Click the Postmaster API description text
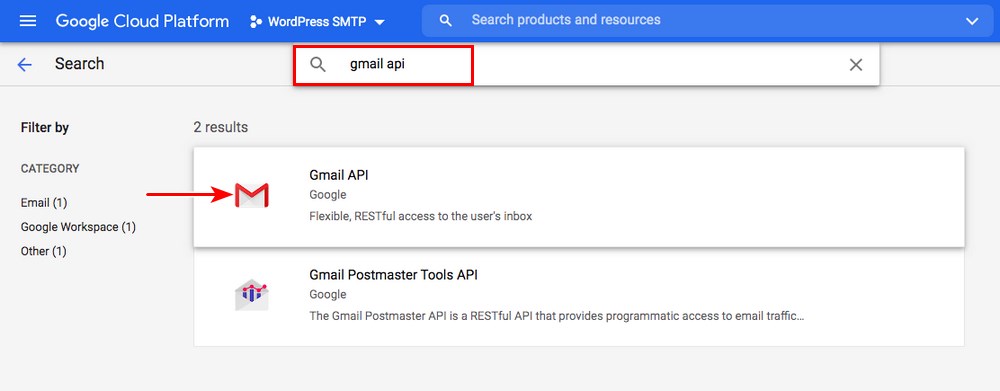This screenshot has width=1000, height=391. [556, 316]
